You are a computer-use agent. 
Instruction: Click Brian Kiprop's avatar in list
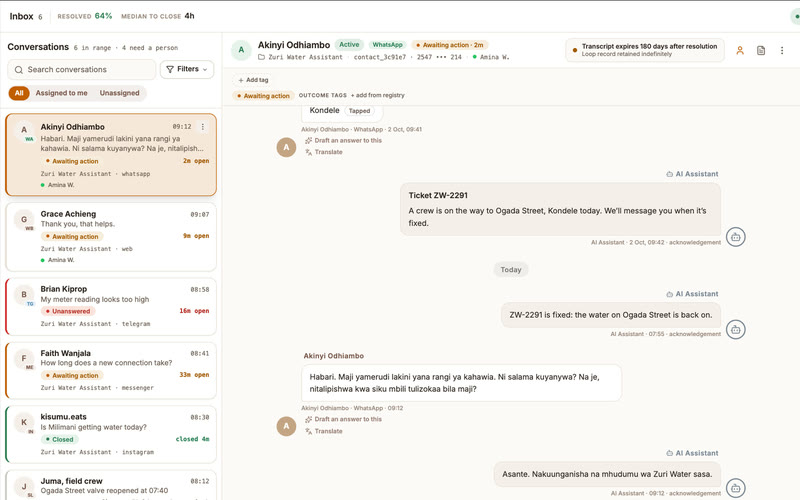pos(23,294)
